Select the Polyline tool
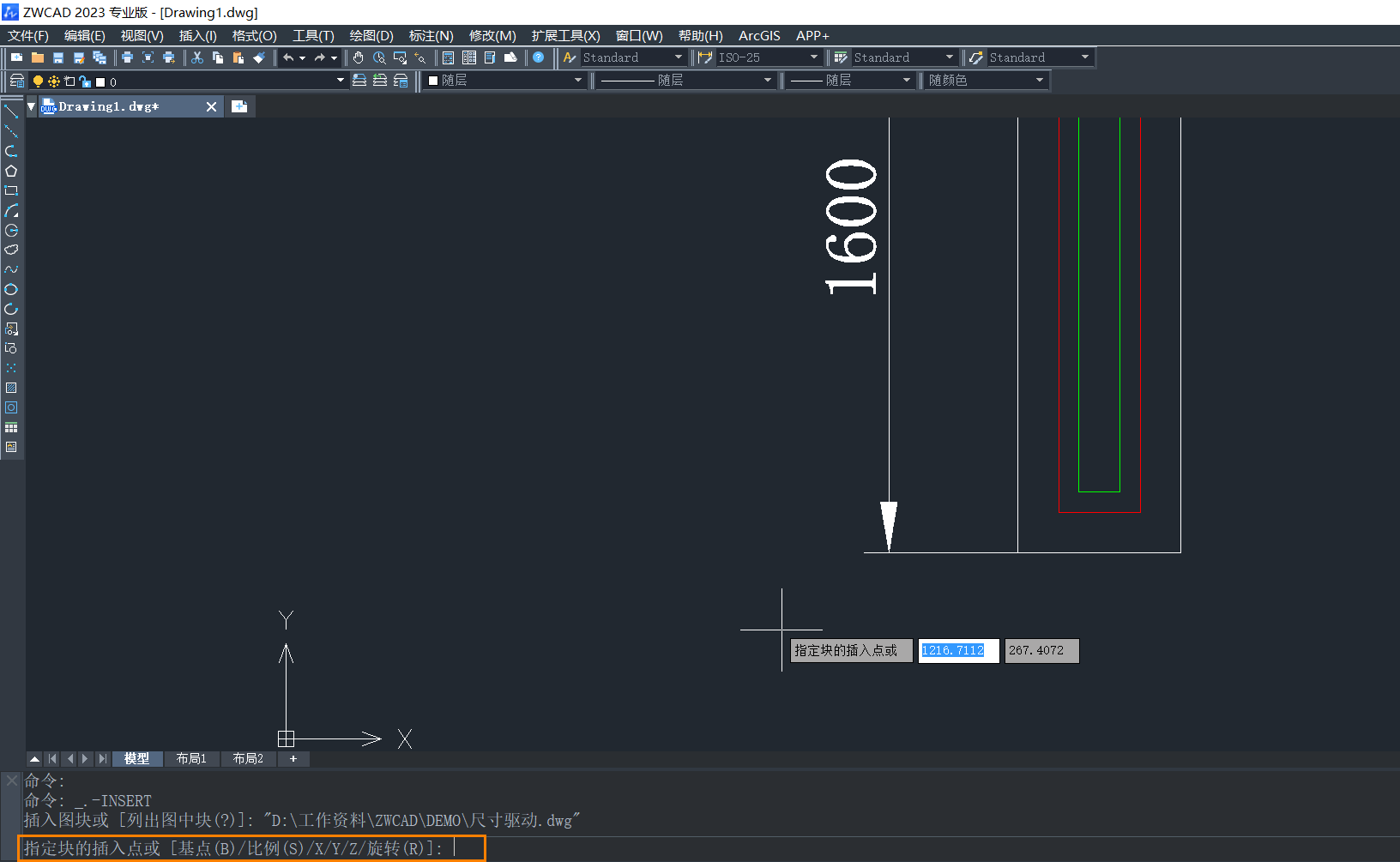1400x862 pixels. coord(11,151)
